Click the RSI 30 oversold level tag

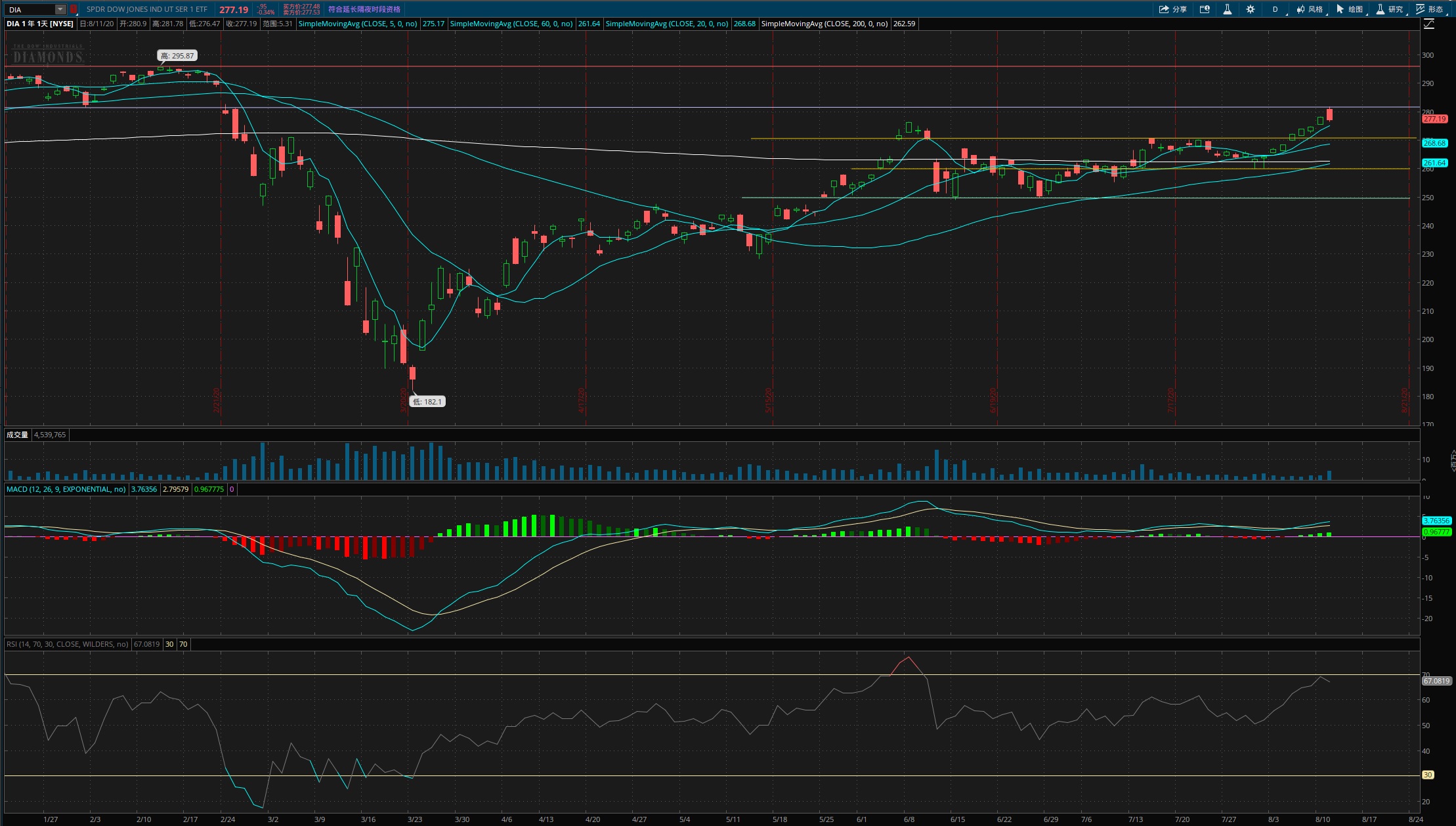pyautogui.click(x=1428, y=775)
